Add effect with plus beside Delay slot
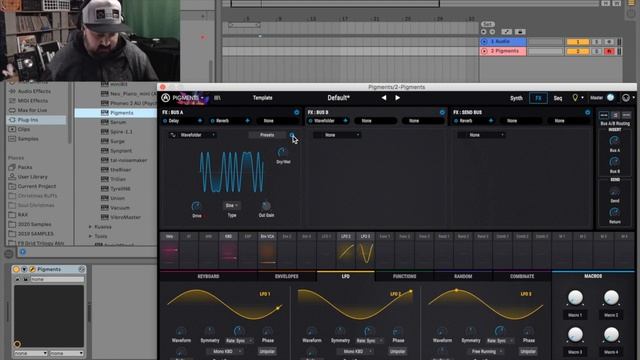This screenshot has height=360, width=640. point(200,121)
